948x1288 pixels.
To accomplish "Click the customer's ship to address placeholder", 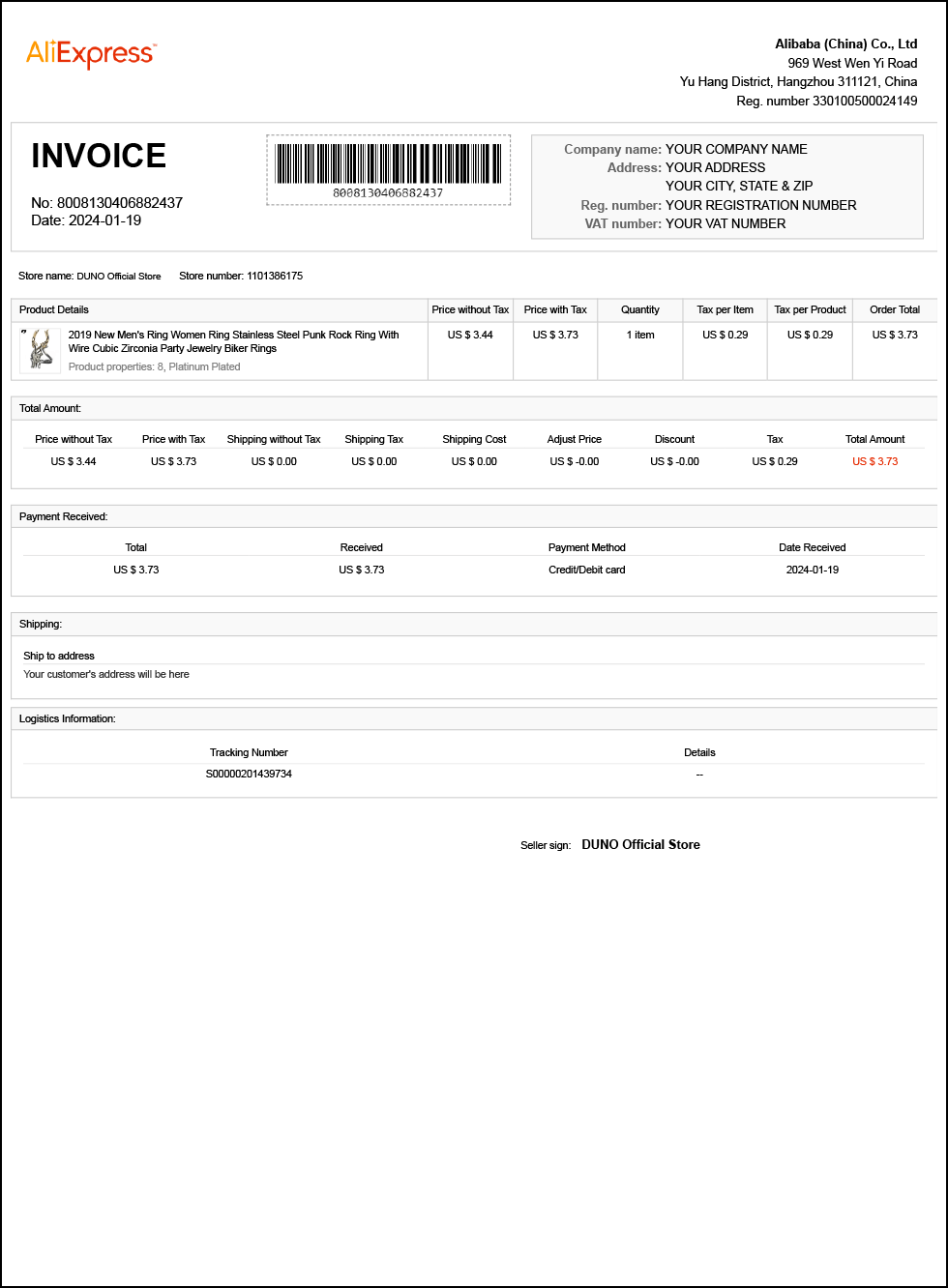I will [106, 674].
